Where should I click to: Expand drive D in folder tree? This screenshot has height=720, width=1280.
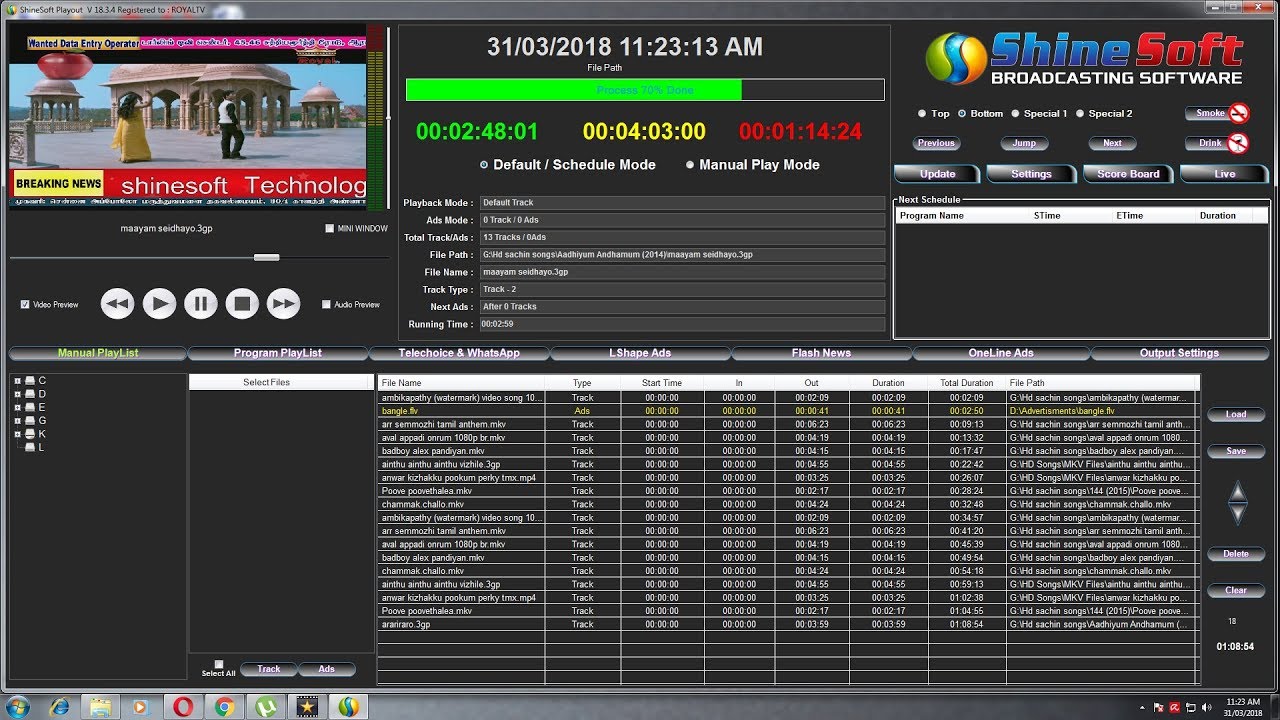17,394
